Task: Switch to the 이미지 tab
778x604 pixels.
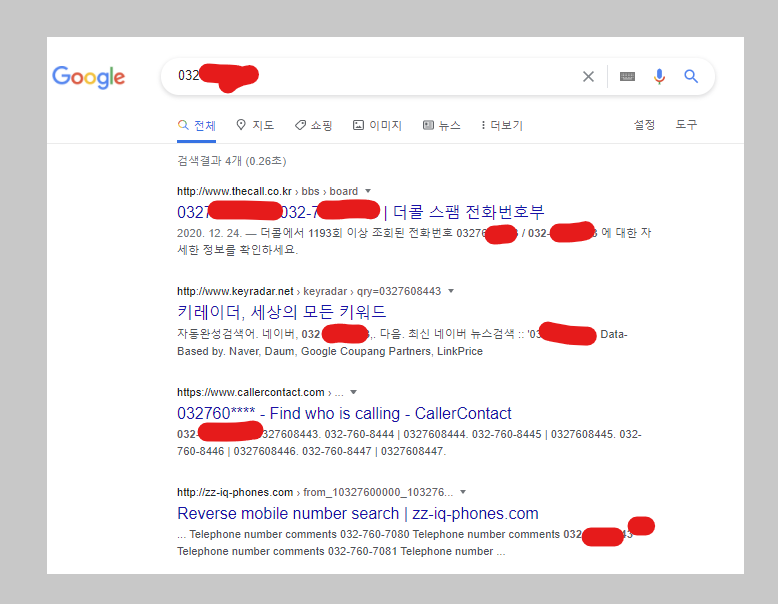Action: pos(377,126)
